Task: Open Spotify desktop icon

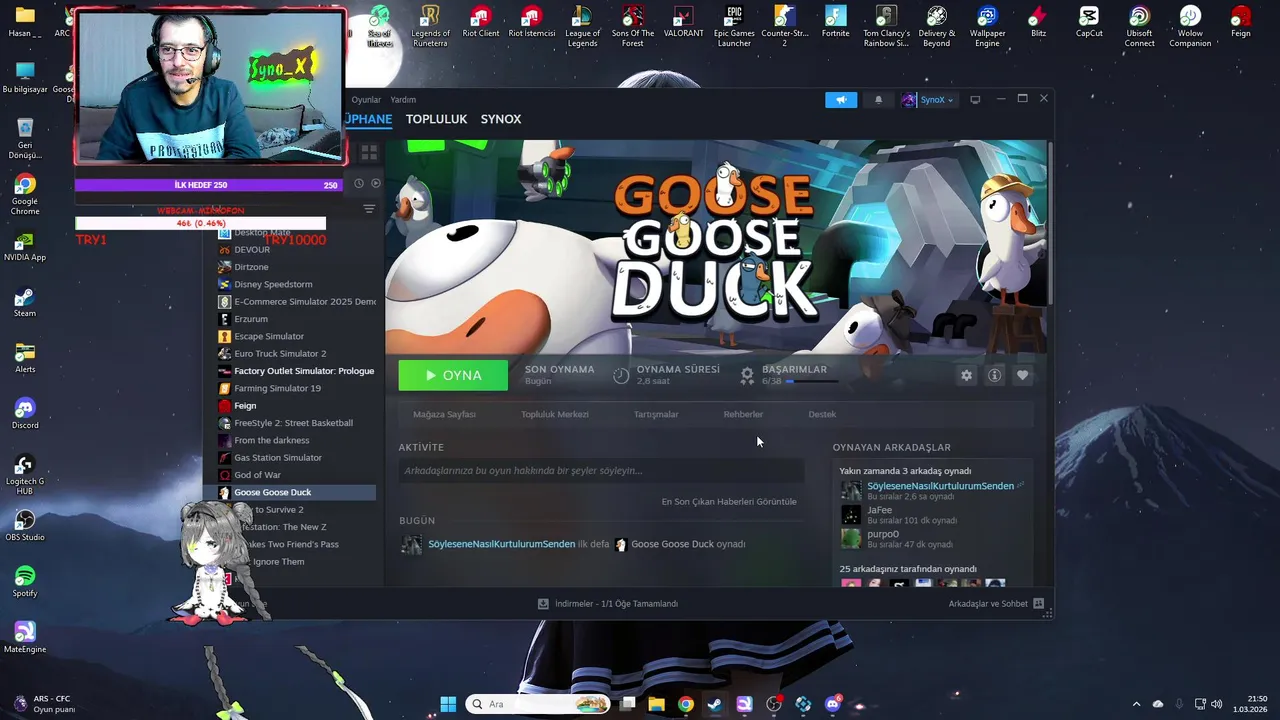Action: tap(25, 582)
